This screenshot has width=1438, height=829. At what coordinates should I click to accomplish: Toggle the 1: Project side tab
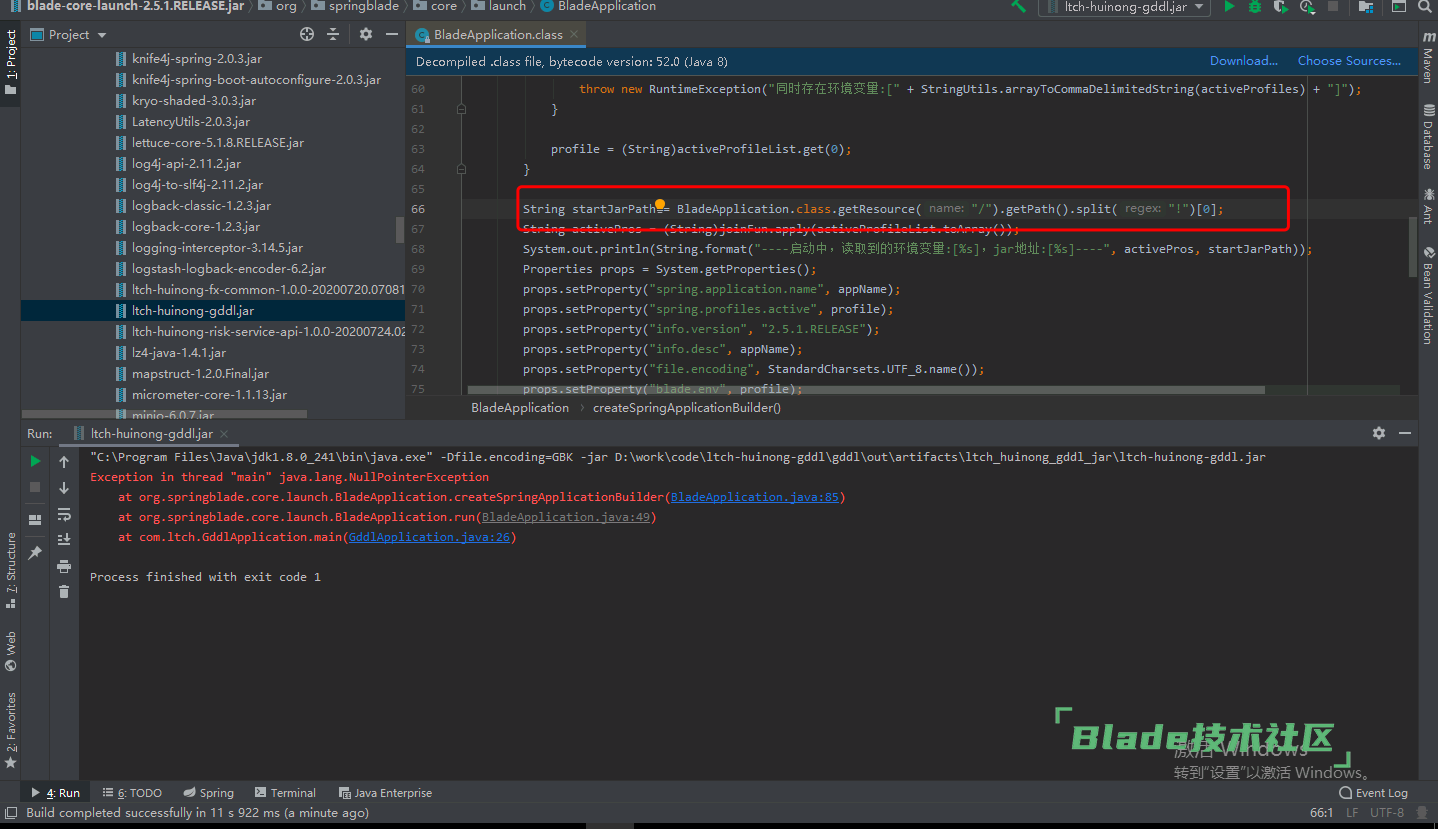click(10, 62)
